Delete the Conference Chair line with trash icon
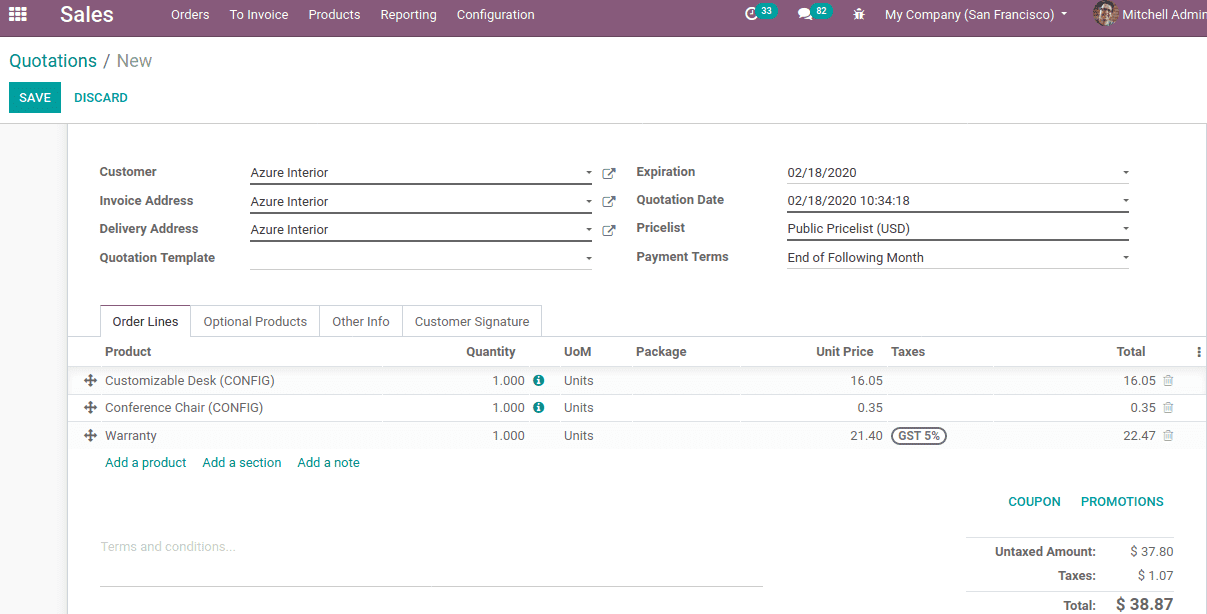The width and height of the screenshot is (1207, 614). click(x=1168, y=407)
